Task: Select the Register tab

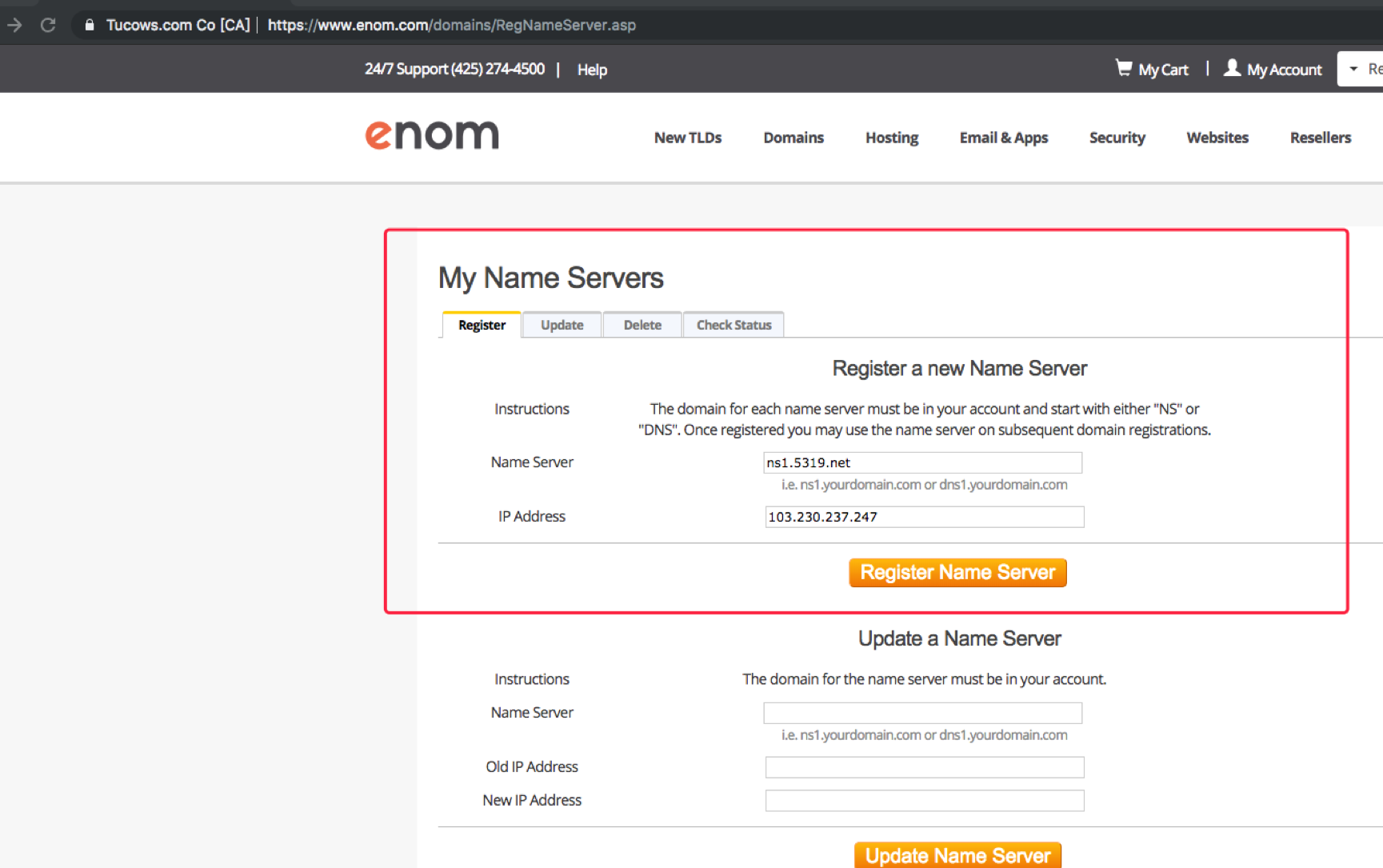Action: click(482, 325)
